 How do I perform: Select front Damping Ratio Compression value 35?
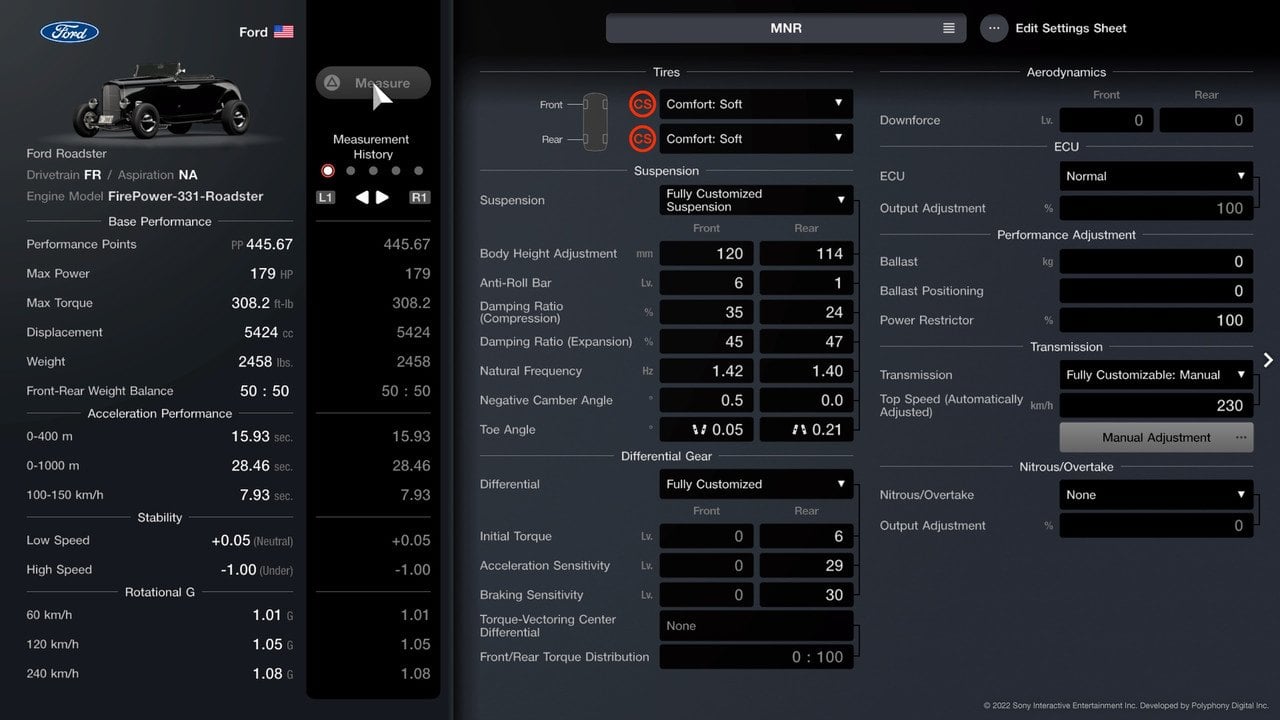click(706, 312)
